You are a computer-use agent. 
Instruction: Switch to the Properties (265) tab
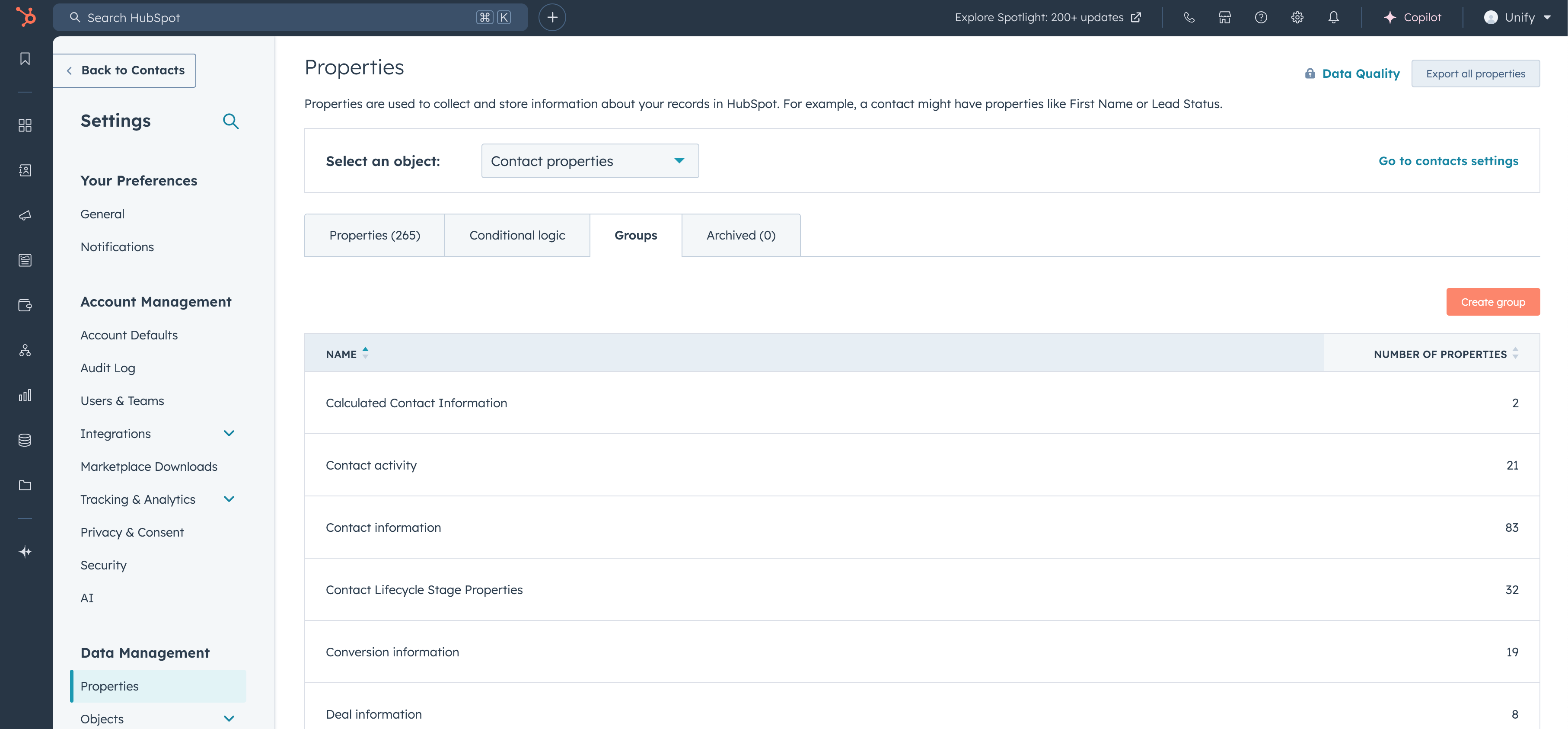tap(374, 236)
